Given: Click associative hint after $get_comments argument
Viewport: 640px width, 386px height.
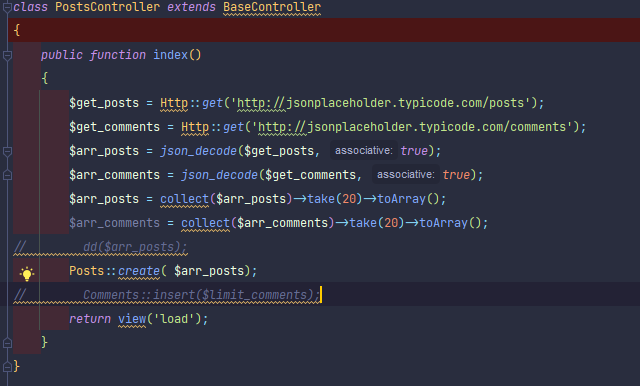Looking at the screenshot, I should 406,175.
